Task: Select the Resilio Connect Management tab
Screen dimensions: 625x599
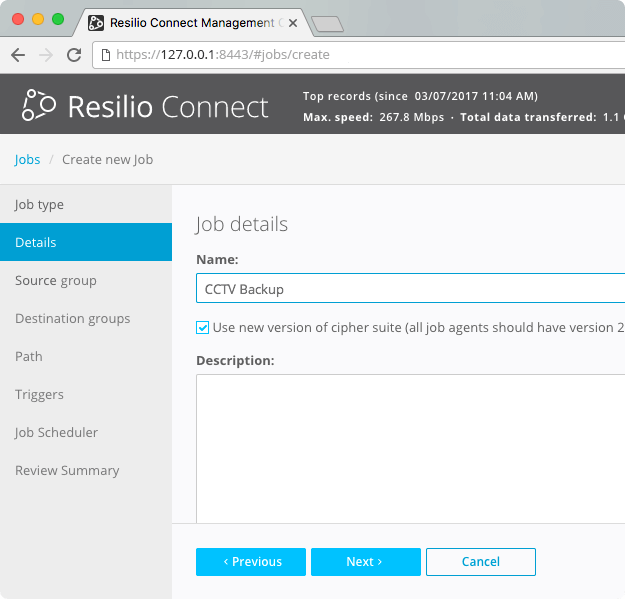Action: (192, 23)
